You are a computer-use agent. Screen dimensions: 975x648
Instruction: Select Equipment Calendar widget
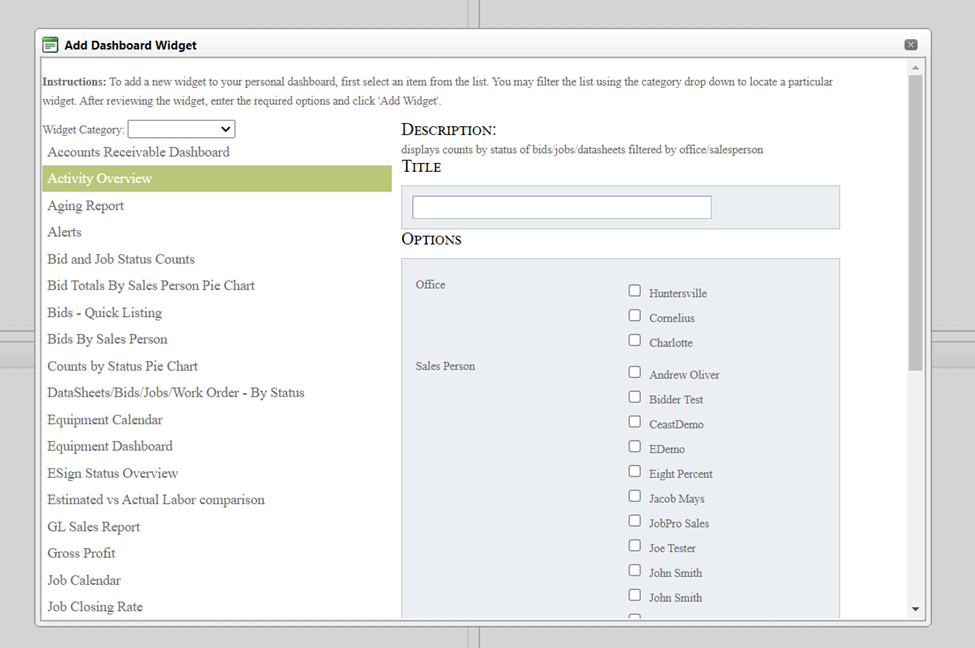pyautogui.click(x=105, y=420)
